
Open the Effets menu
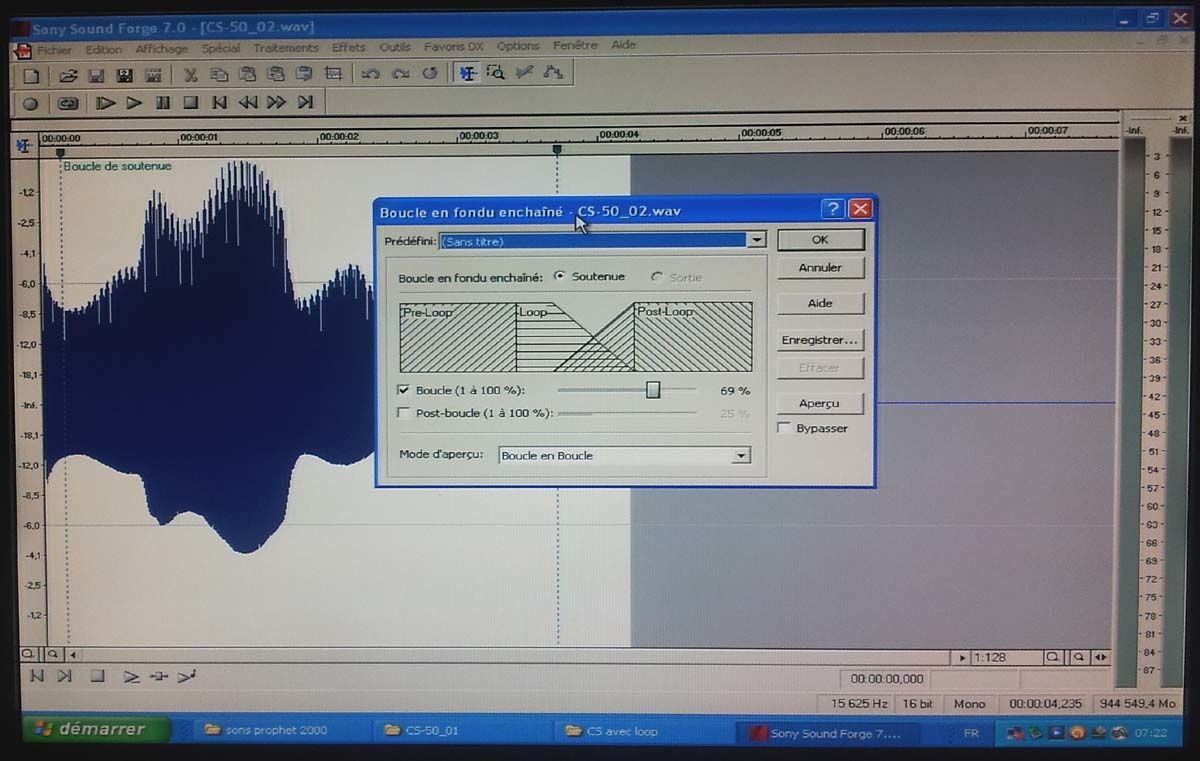coord(349,47)
